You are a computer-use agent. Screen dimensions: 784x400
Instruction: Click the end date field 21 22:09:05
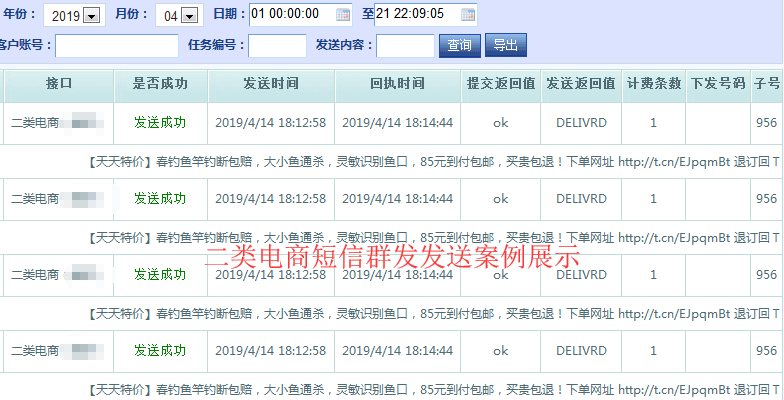[426, 14]
